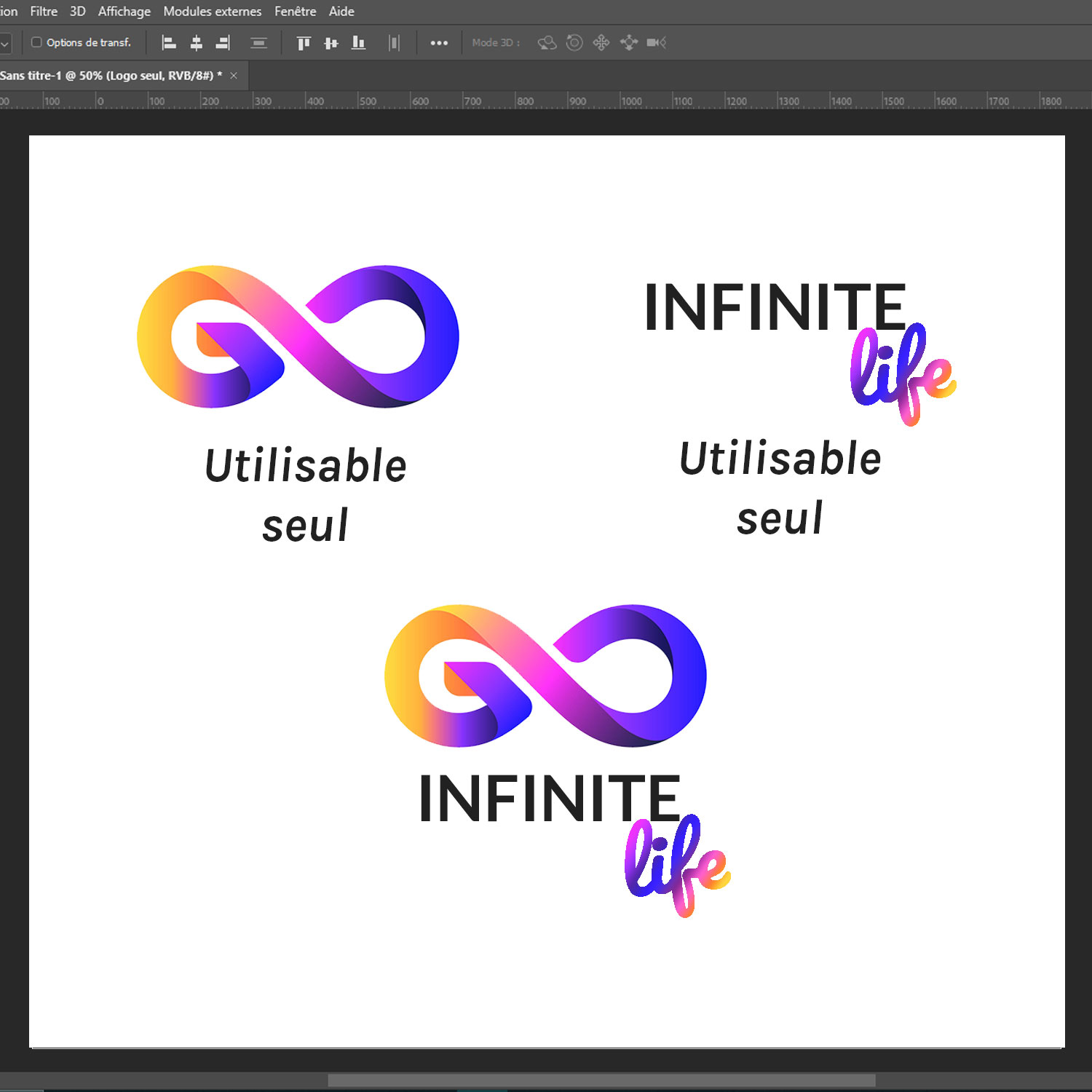Select the 3D roll camera icon
This screenshot has width=1092, height=1092.
click(574, 43)
